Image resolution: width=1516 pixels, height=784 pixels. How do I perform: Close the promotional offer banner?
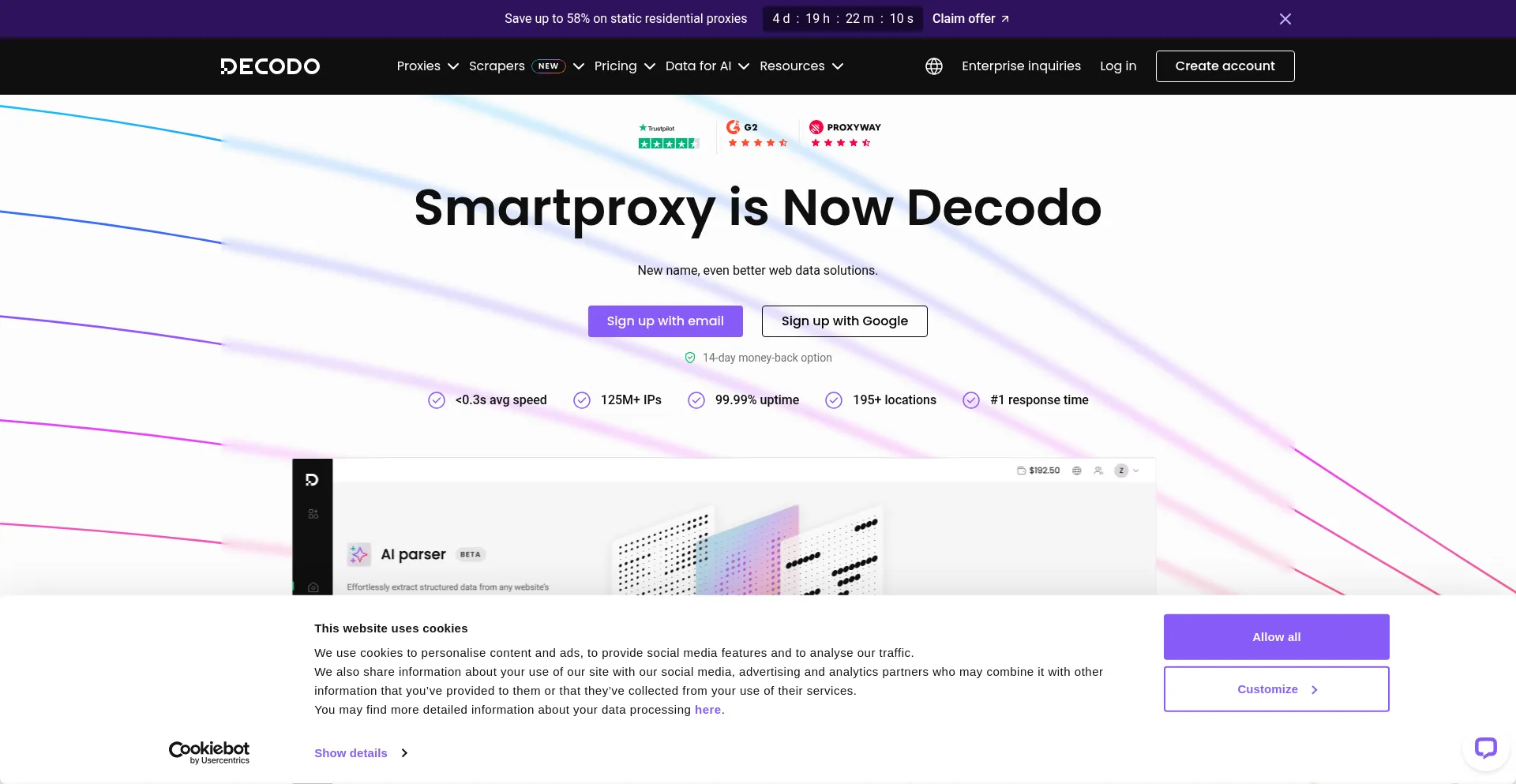tap(1285, 19)
